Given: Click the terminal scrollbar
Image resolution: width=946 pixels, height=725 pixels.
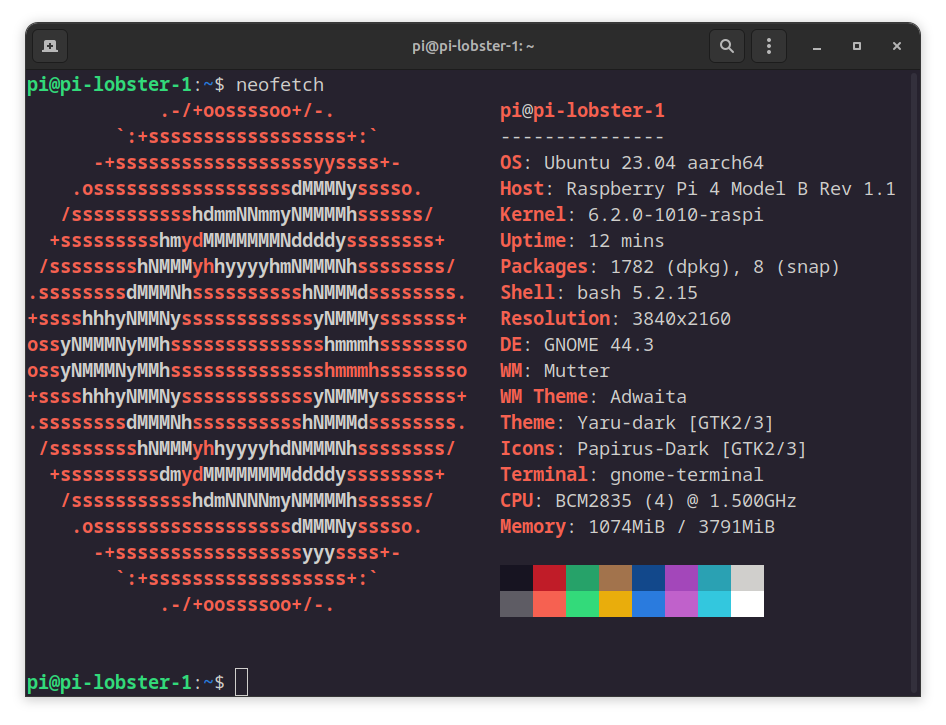Looking at the screenshot, I should point(915,383).
